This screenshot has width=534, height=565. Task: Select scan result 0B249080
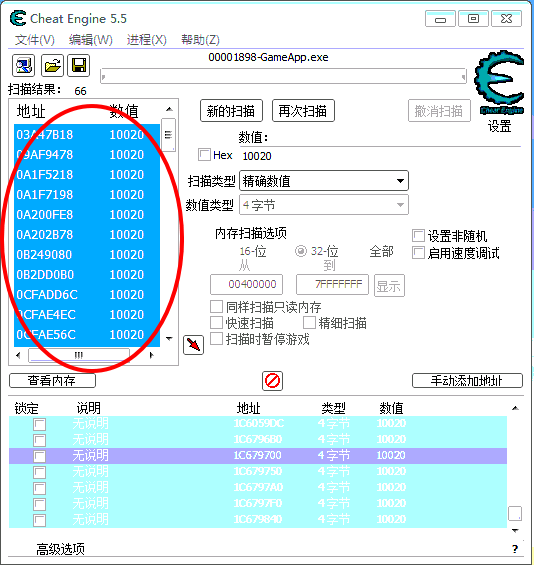tap(87, 255)
